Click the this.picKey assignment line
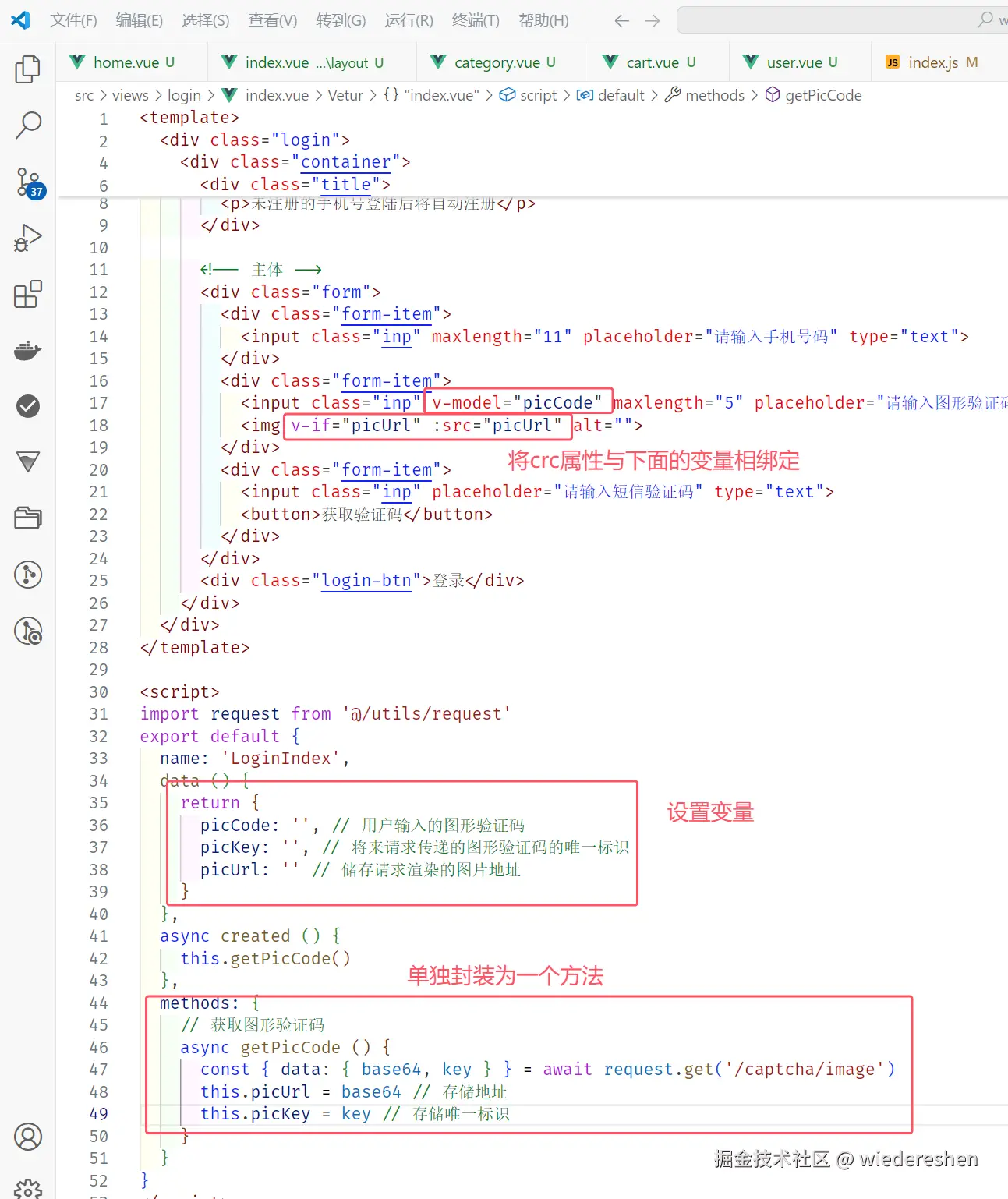This screenshot has height=1199, width=1008. [355, 1114]
